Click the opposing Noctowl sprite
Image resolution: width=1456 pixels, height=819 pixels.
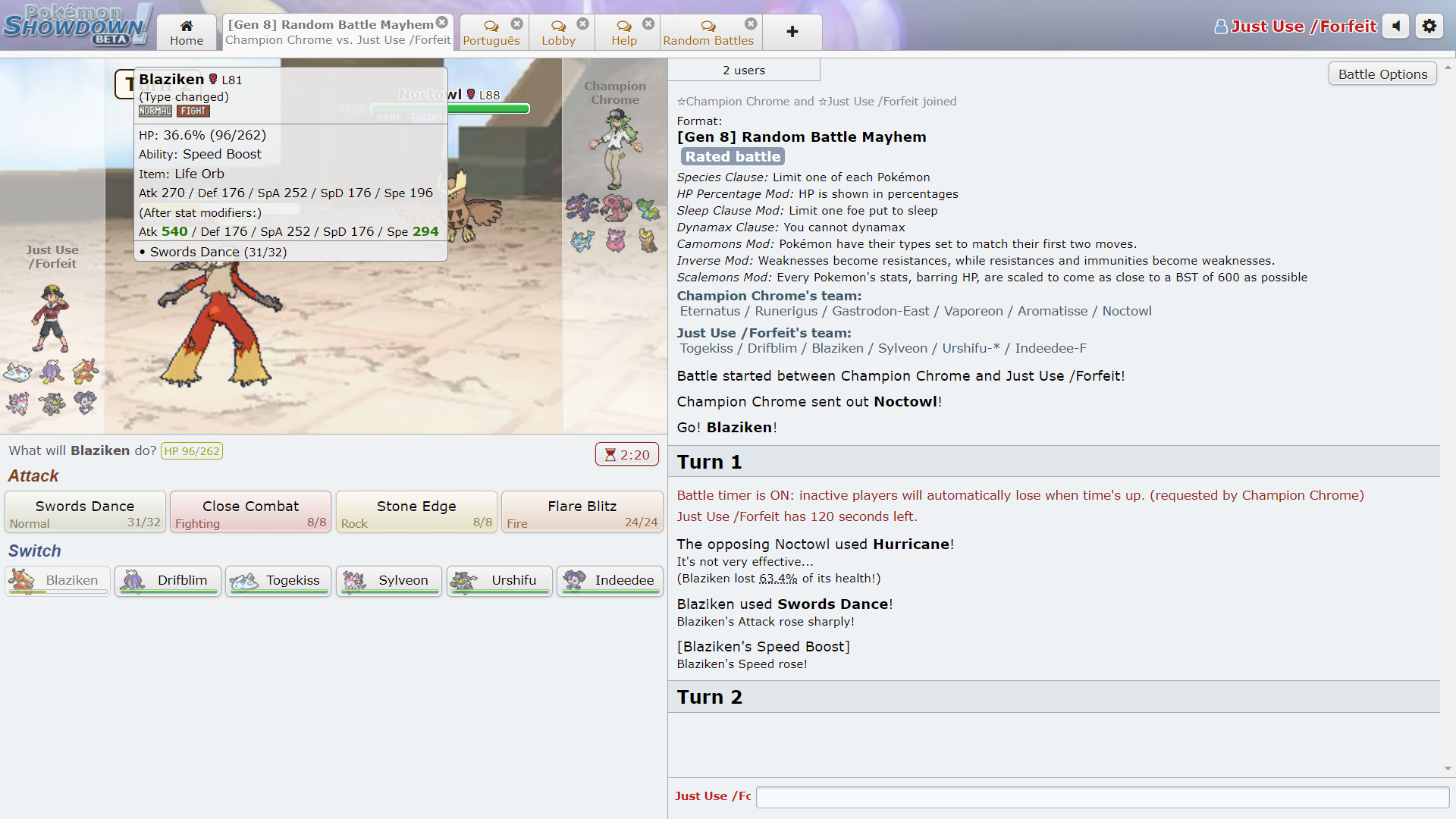474,206
